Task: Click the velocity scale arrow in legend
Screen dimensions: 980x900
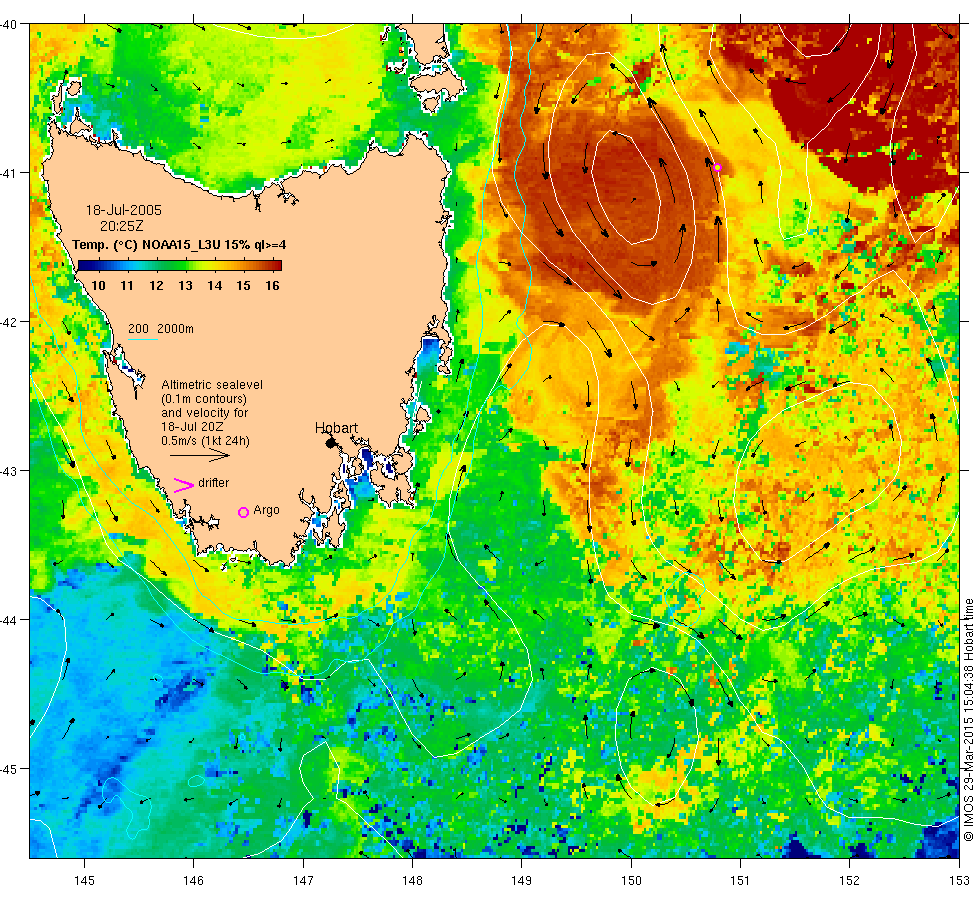Action: (x=200, y=456)
